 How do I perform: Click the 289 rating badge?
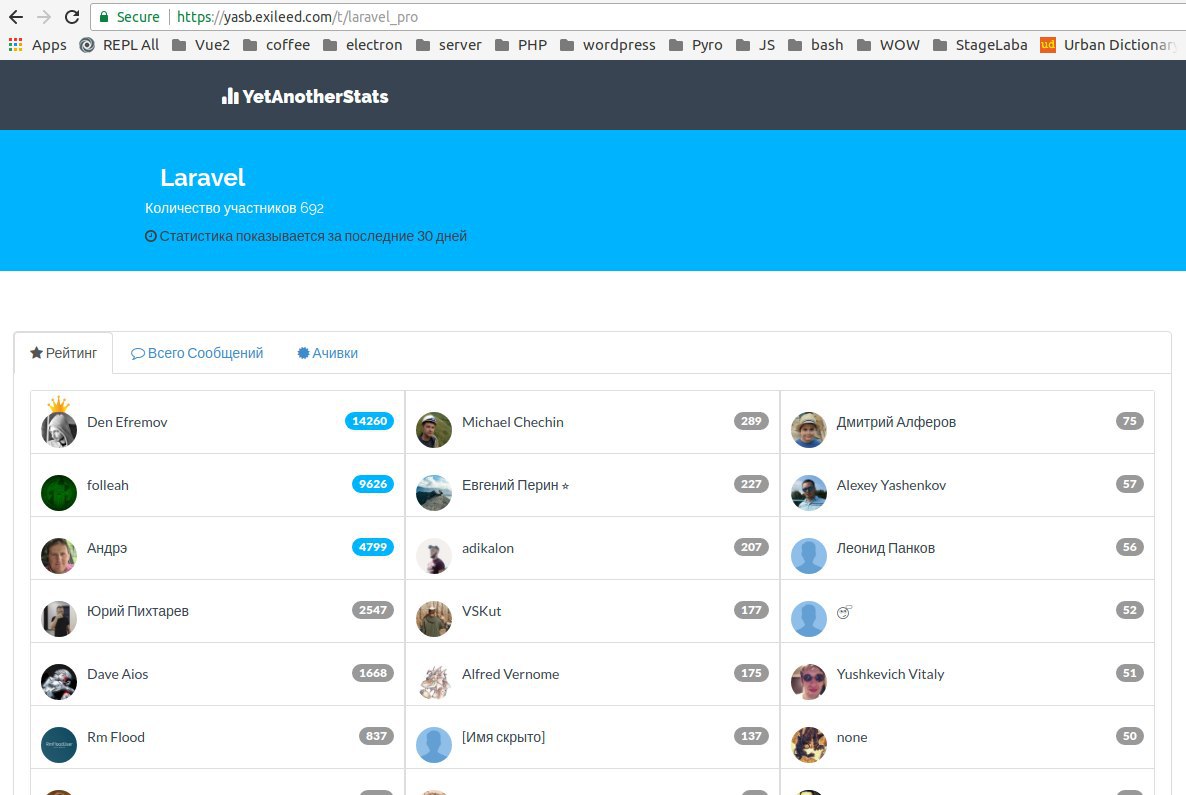[751, 421]
